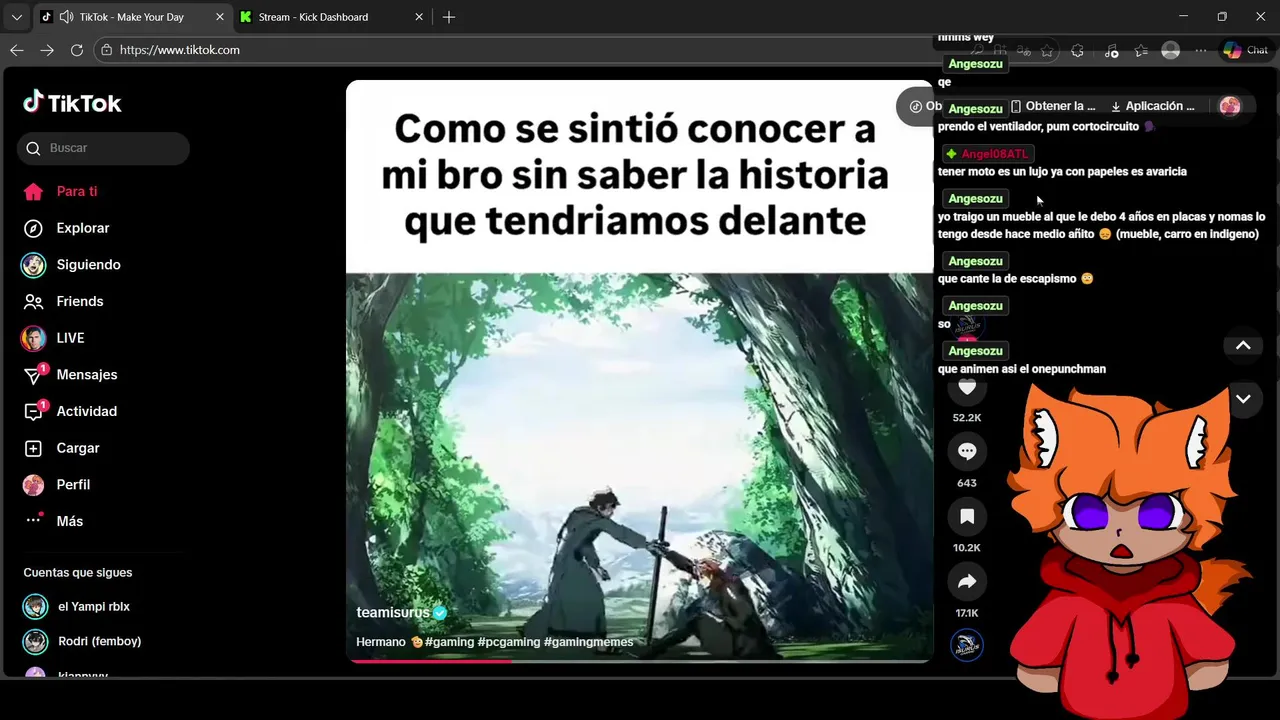Screen dimensions: 1280x720
Task: Click Obtener la app button
Action: (1053, 106)
